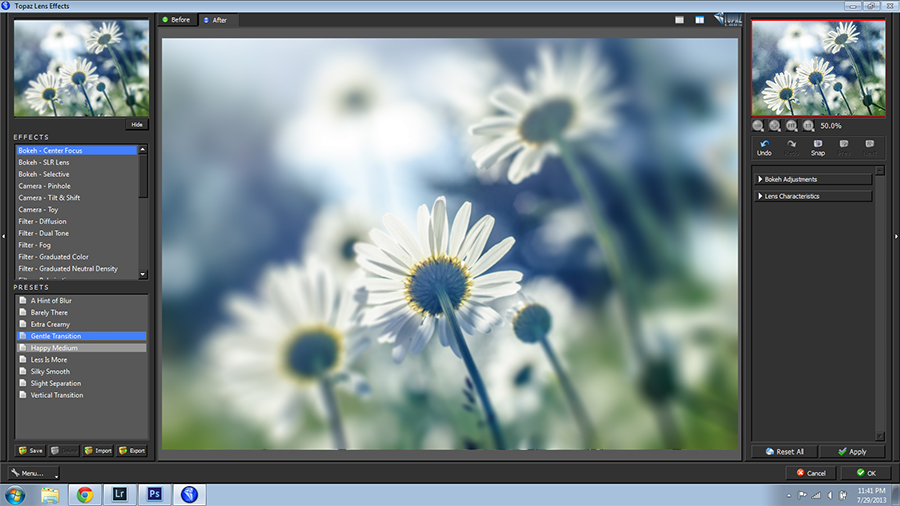Click the 1:1 actual size zoom icon
This screenshot has height=506, width=900.
[x=808, y=126]
